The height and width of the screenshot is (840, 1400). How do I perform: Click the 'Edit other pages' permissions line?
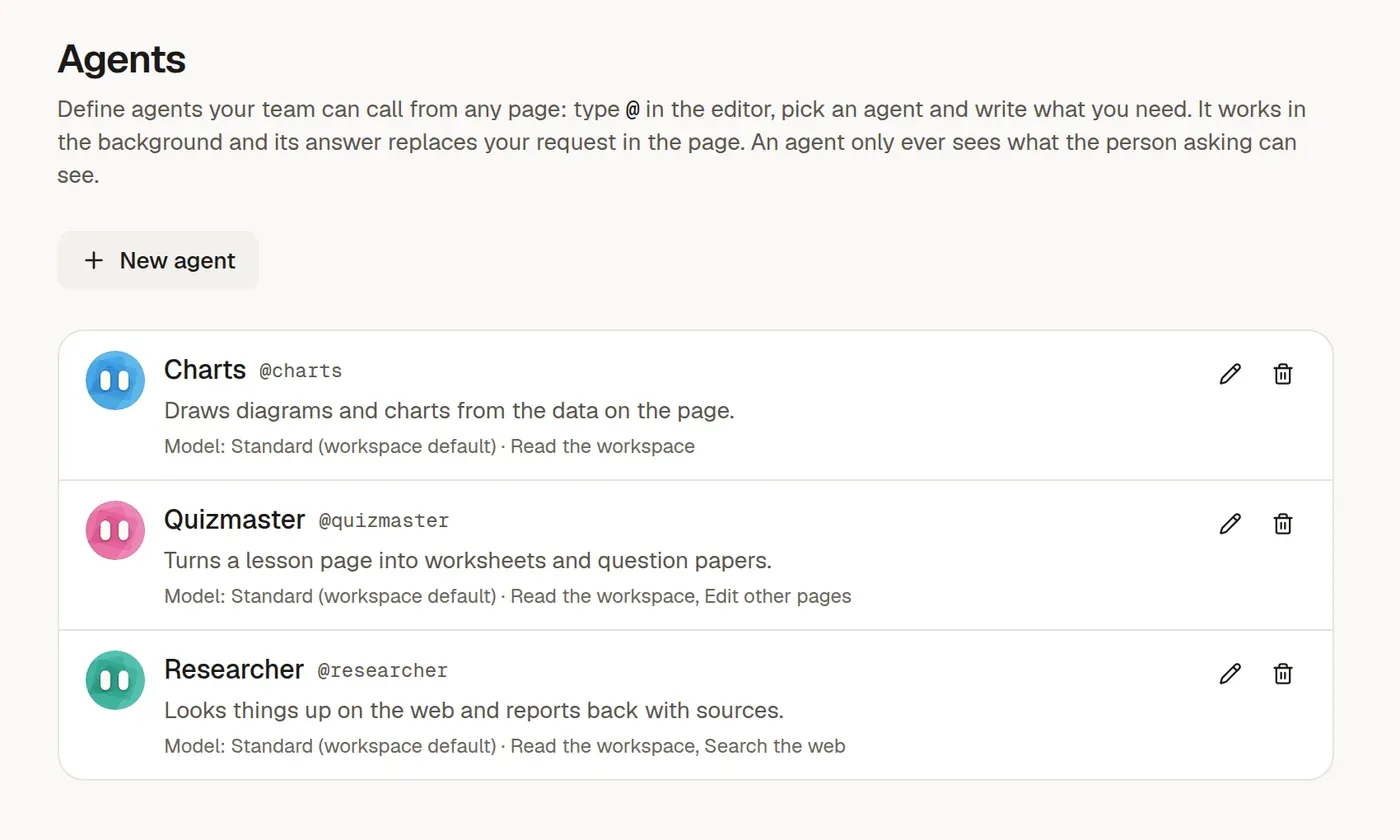pos(508,596)
